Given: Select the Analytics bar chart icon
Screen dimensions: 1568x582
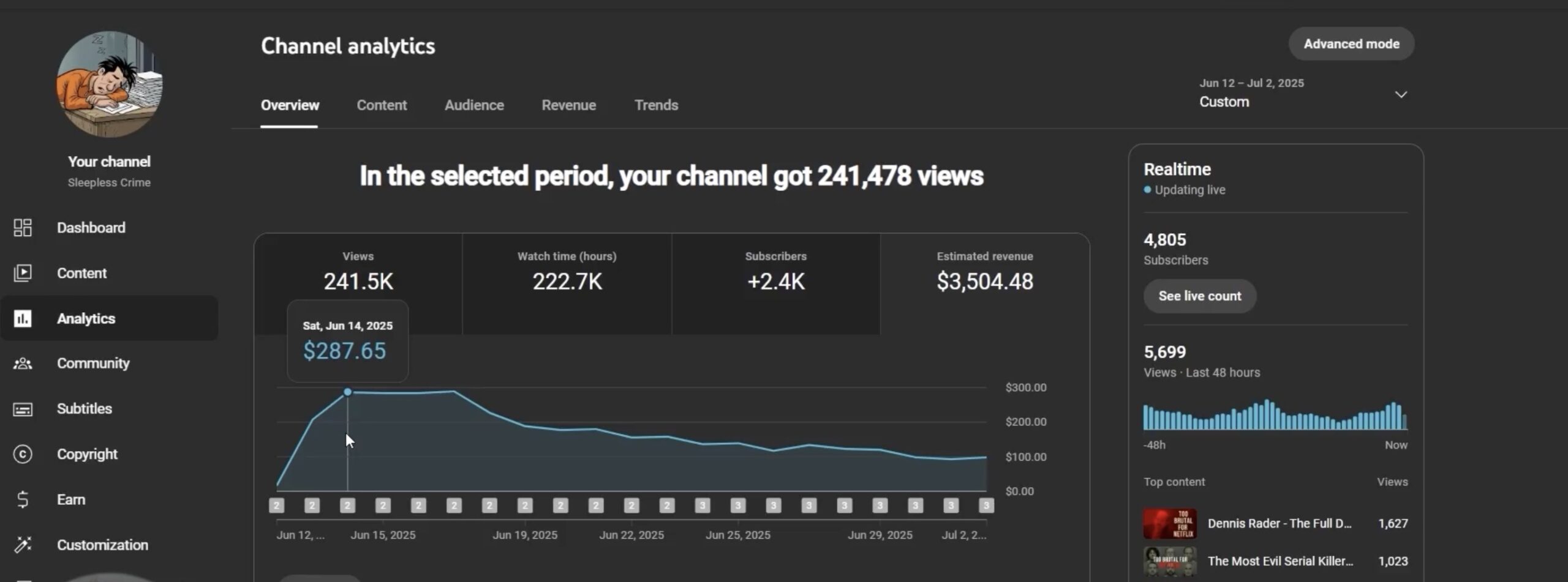Looking at the screenshot, I should 23,318.
